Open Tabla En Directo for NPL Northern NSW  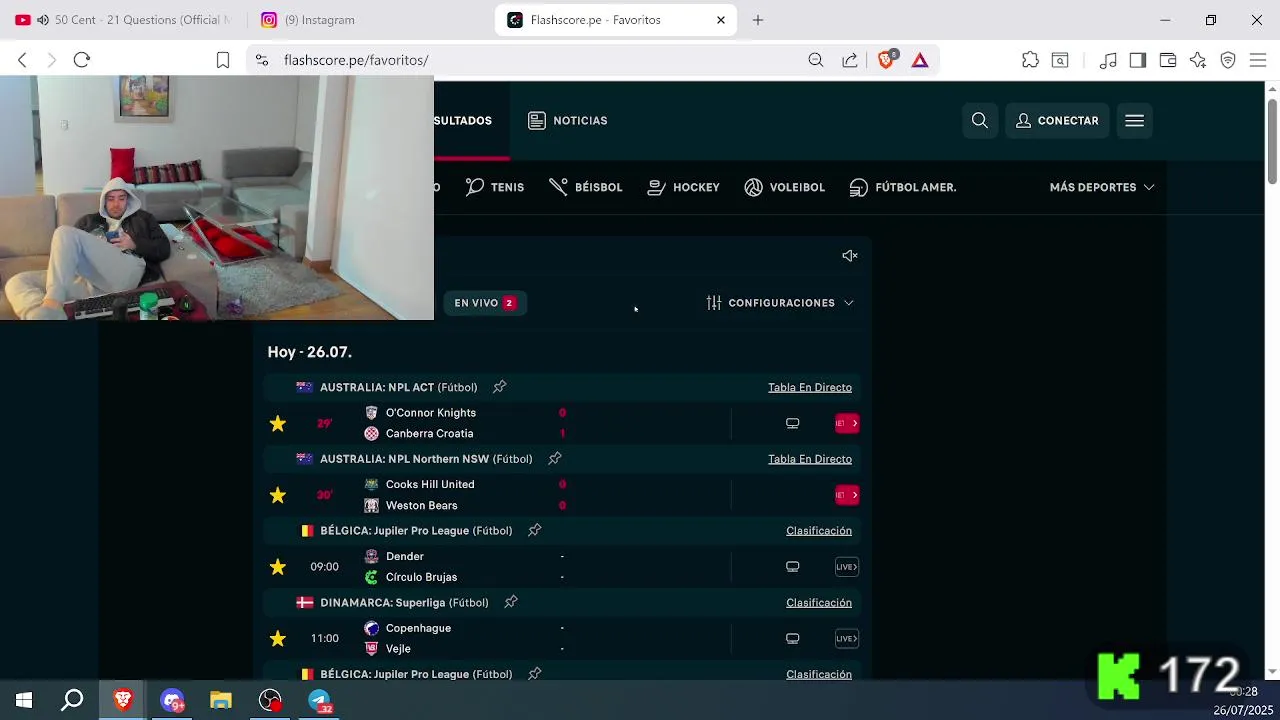(810, 459)
